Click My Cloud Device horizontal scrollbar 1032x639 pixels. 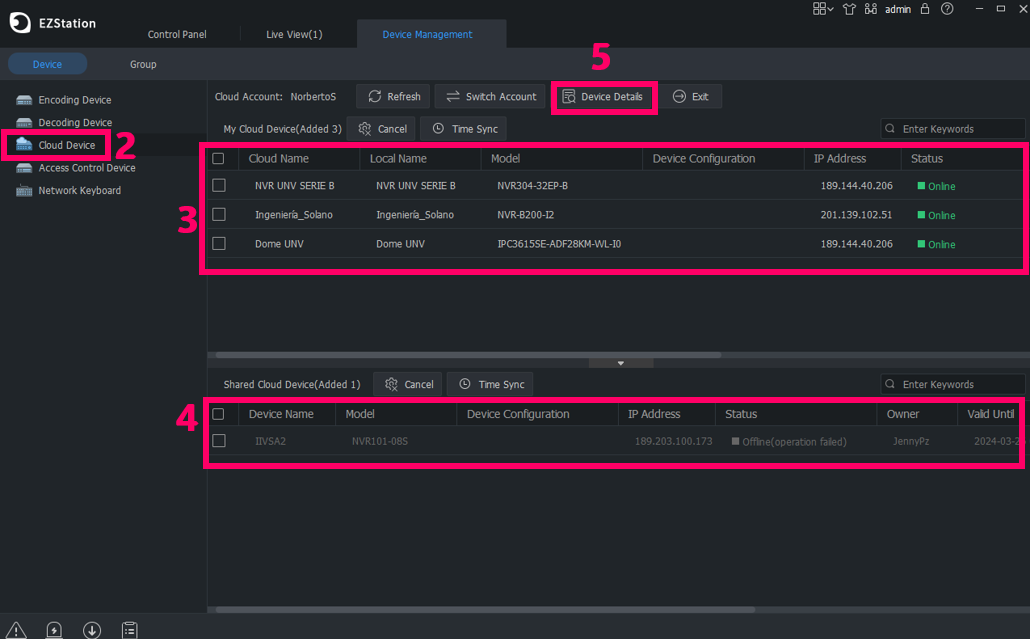click(x=469, y=355)
